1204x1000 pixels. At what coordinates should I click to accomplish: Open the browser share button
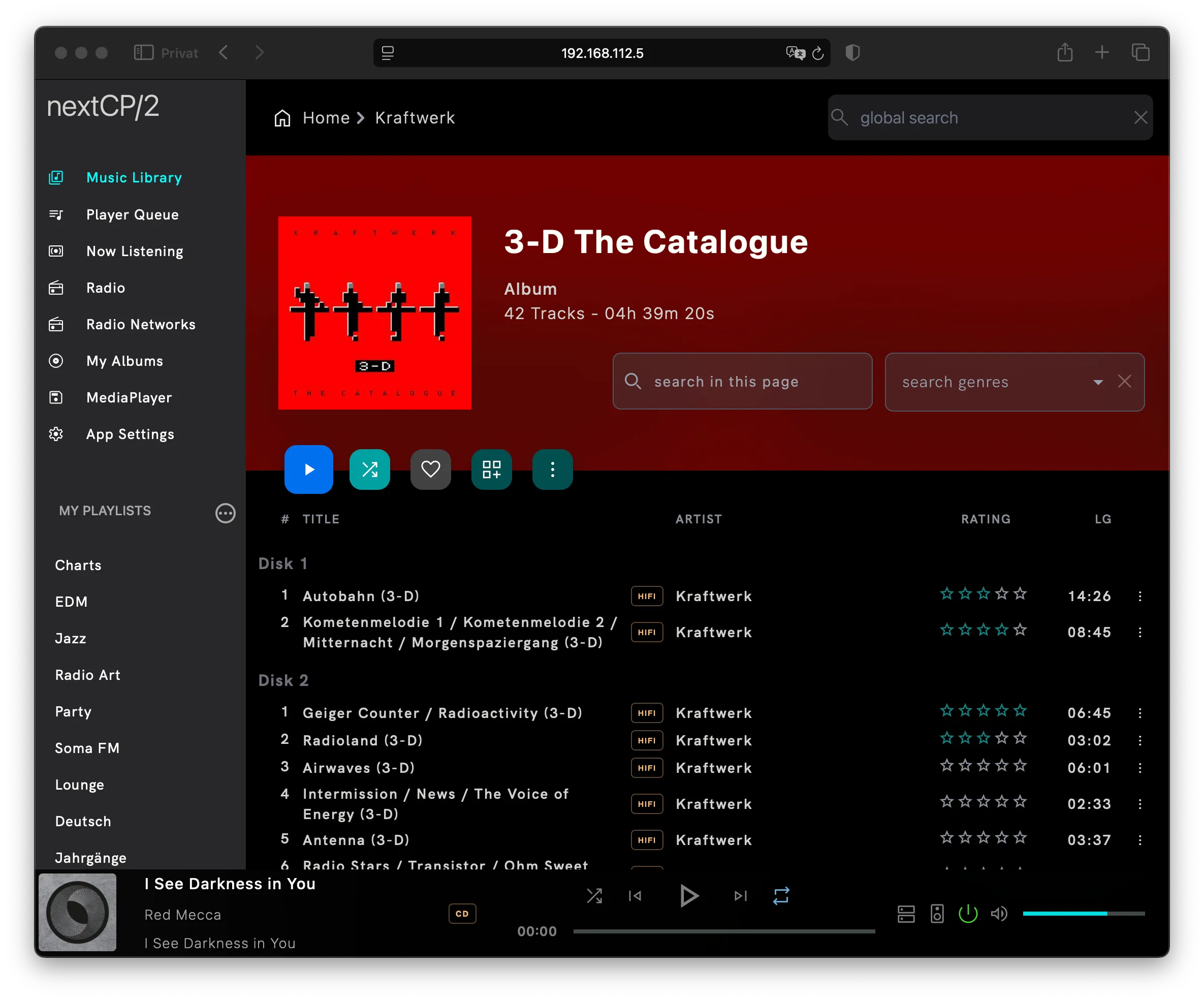coord(1065,52)
